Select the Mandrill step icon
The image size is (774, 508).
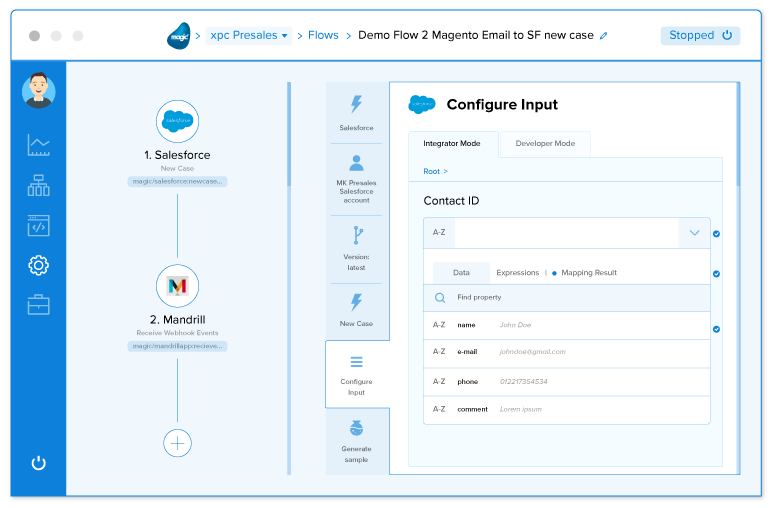click(177, 286)
